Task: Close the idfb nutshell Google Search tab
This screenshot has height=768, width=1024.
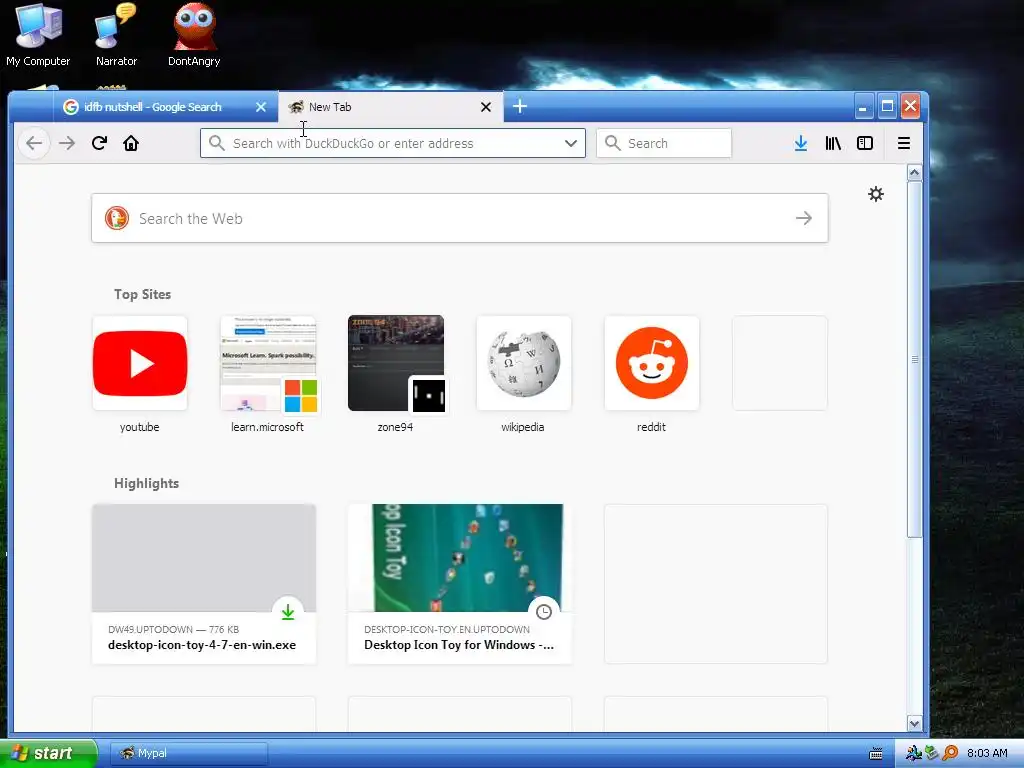Action: 261,107
